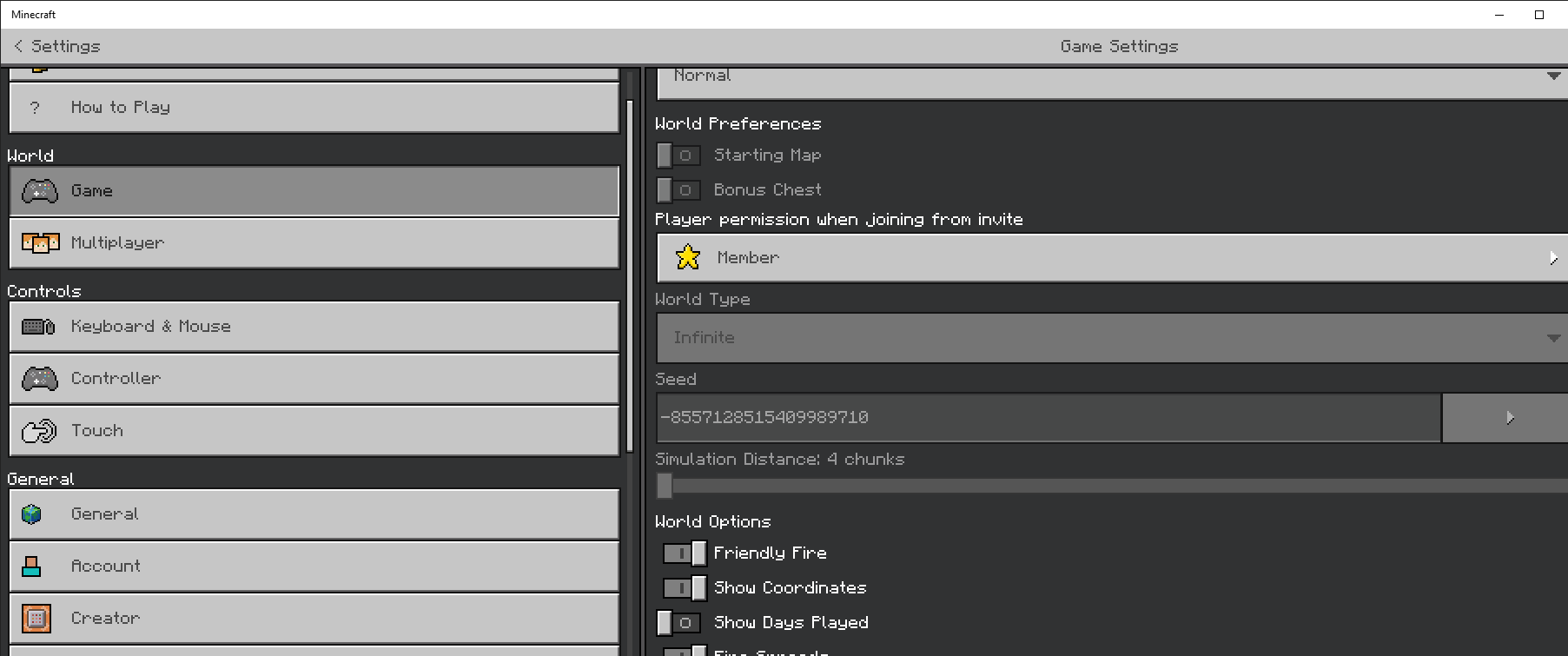Turn off Show Coordinates toggle
Image resolution: width=1568 pixels, height=656 pixels.
click(685, 588)
